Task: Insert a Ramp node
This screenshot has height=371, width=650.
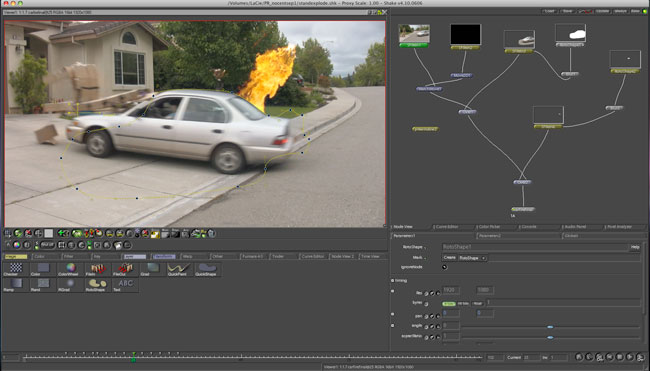Action: pyautogui.click(x=16, y=285)
